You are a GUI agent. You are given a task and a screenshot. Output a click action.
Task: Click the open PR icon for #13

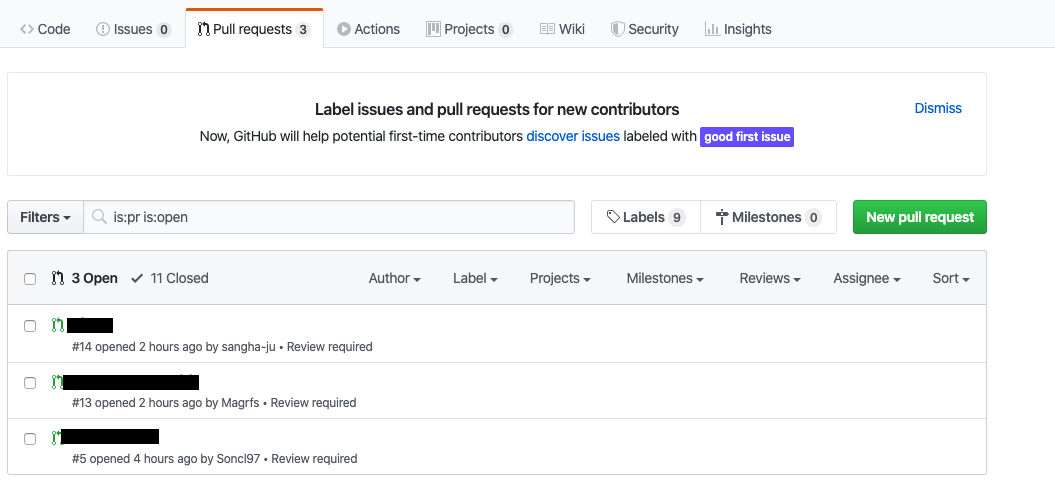57,382
